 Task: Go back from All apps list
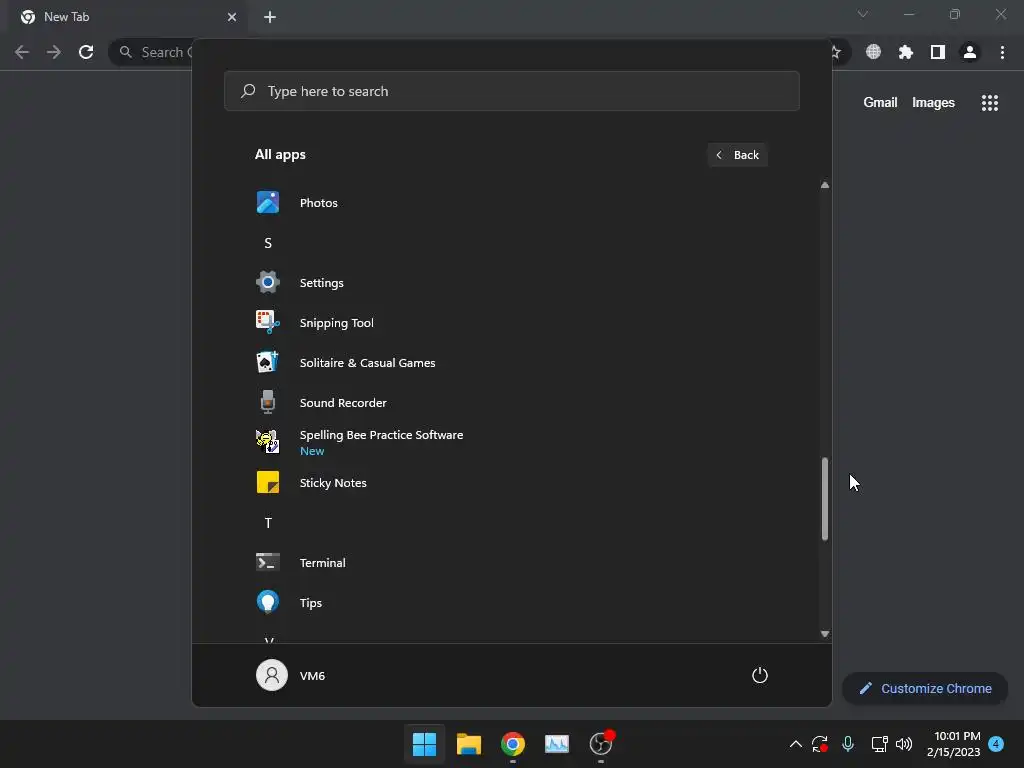click(x=737, y=155)
